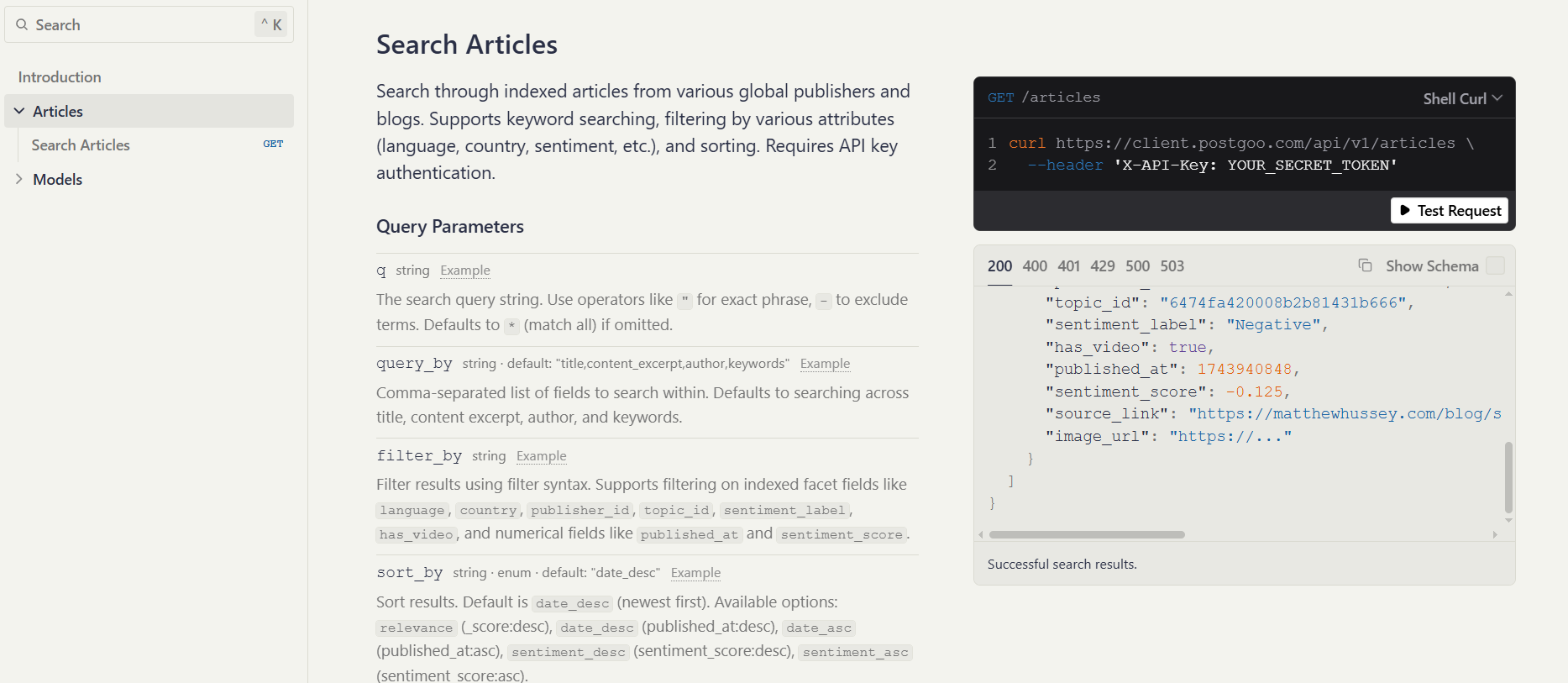Image resolution: width=1568 pixels, height=683 pixels.
Task: Enable the Show Schema checkbox
Action: (1495, 265)
